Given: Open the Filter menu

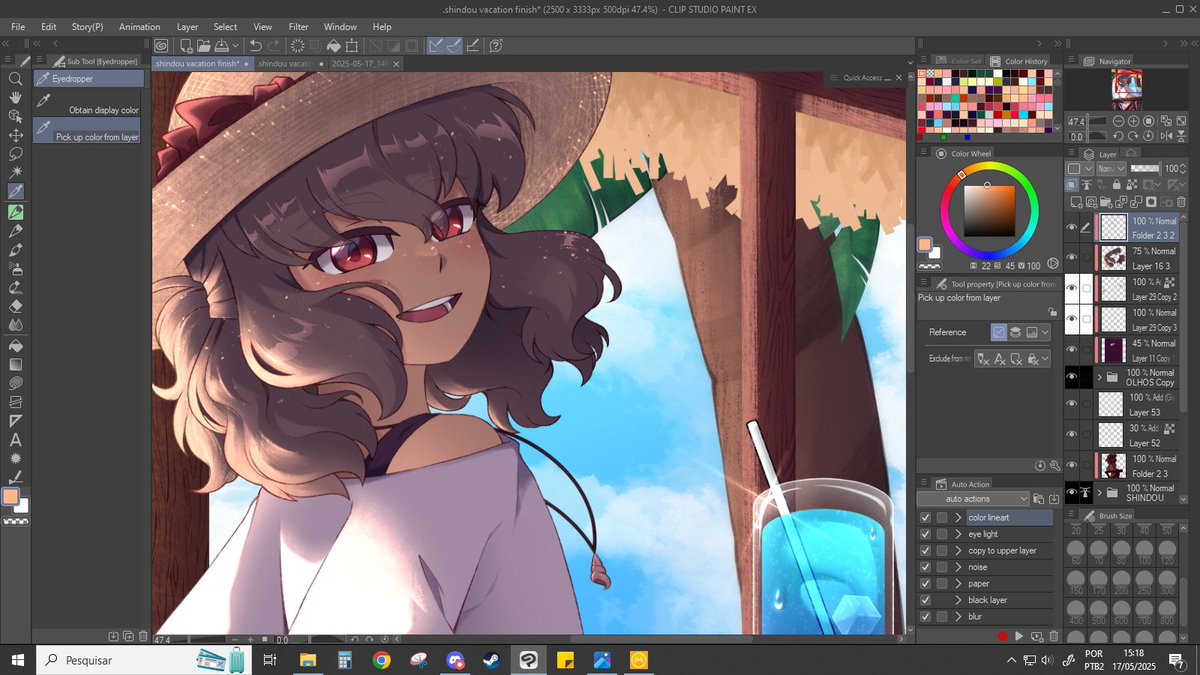Looking at the screenshot, I should 298,27.
